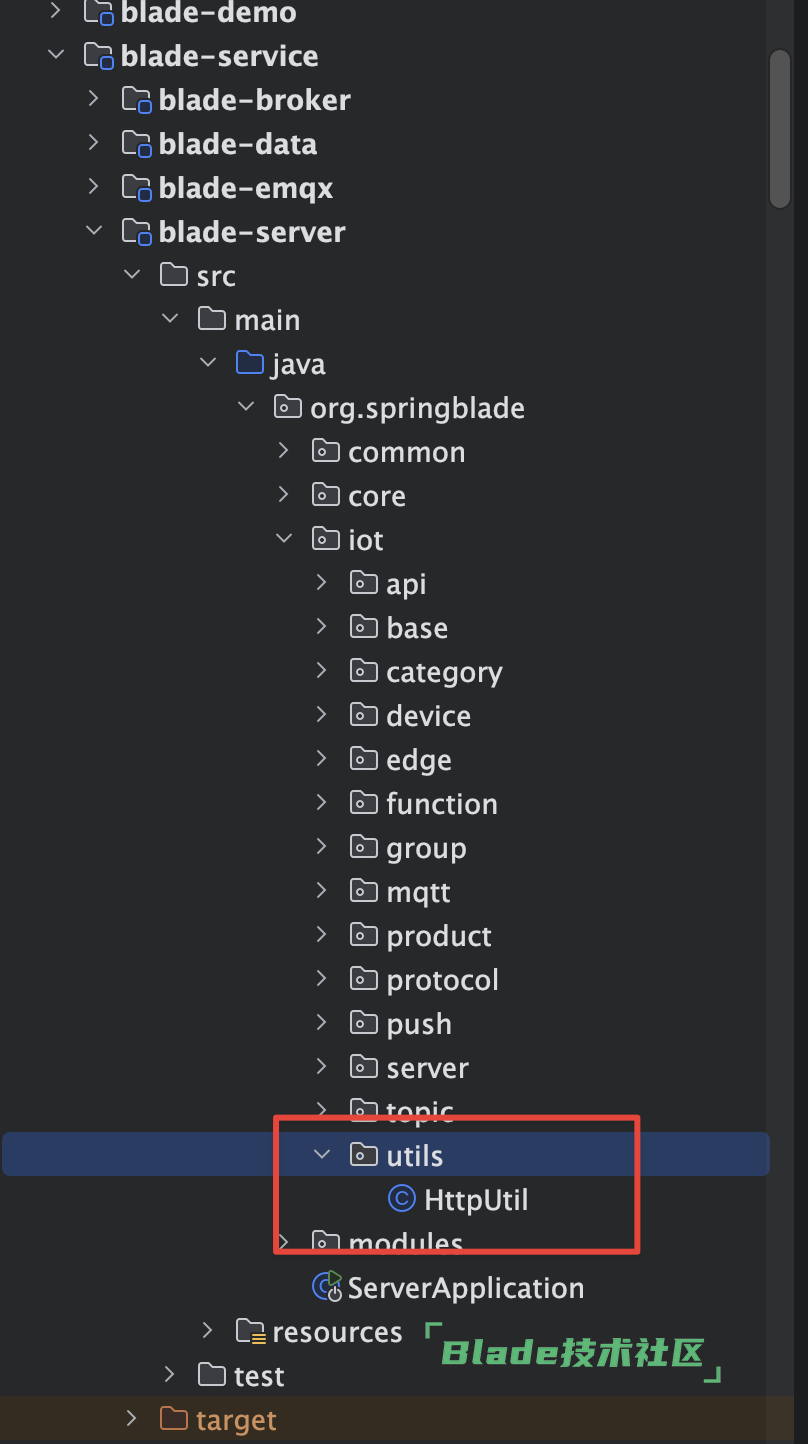Select the protocol package

[x=442, y=979]
